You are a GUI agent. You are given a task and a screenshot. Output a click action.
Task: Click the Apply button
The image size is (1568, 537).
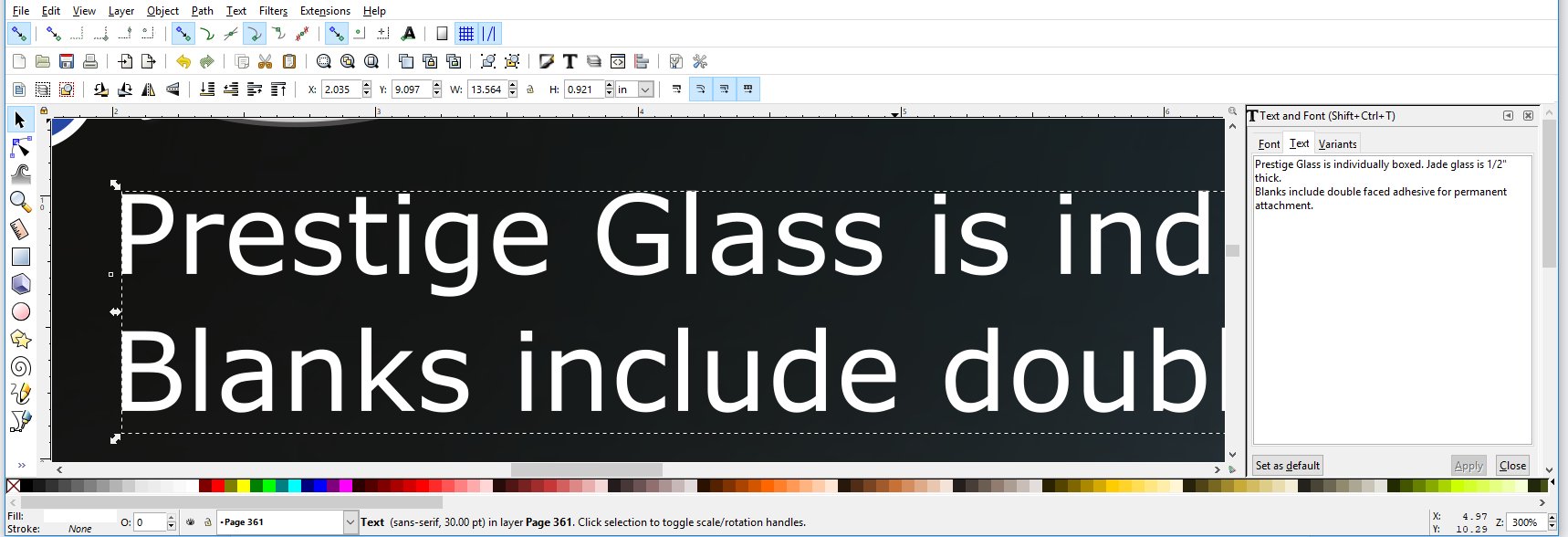[1469, 466]
